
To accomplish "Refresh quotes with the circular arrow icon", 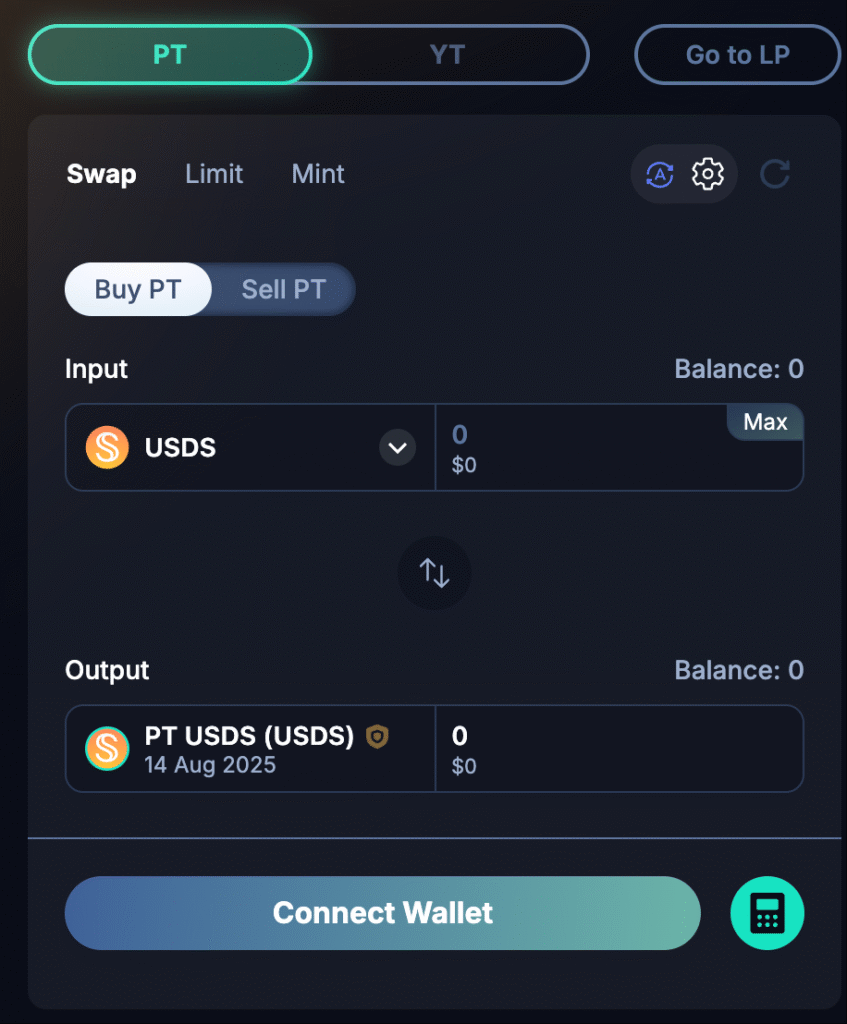I will [775, 174].
